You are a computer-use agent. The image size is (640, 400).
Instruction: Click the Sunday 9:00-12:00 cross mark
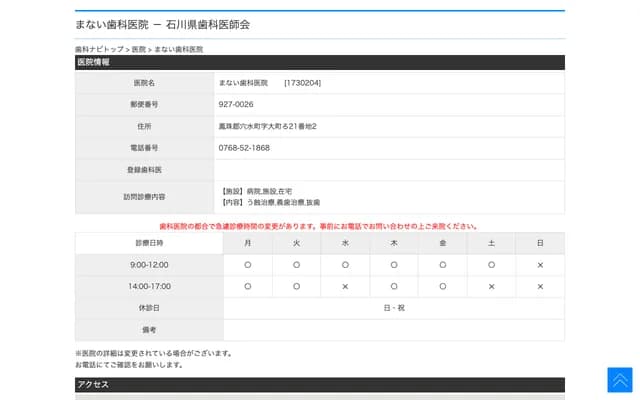540,265
